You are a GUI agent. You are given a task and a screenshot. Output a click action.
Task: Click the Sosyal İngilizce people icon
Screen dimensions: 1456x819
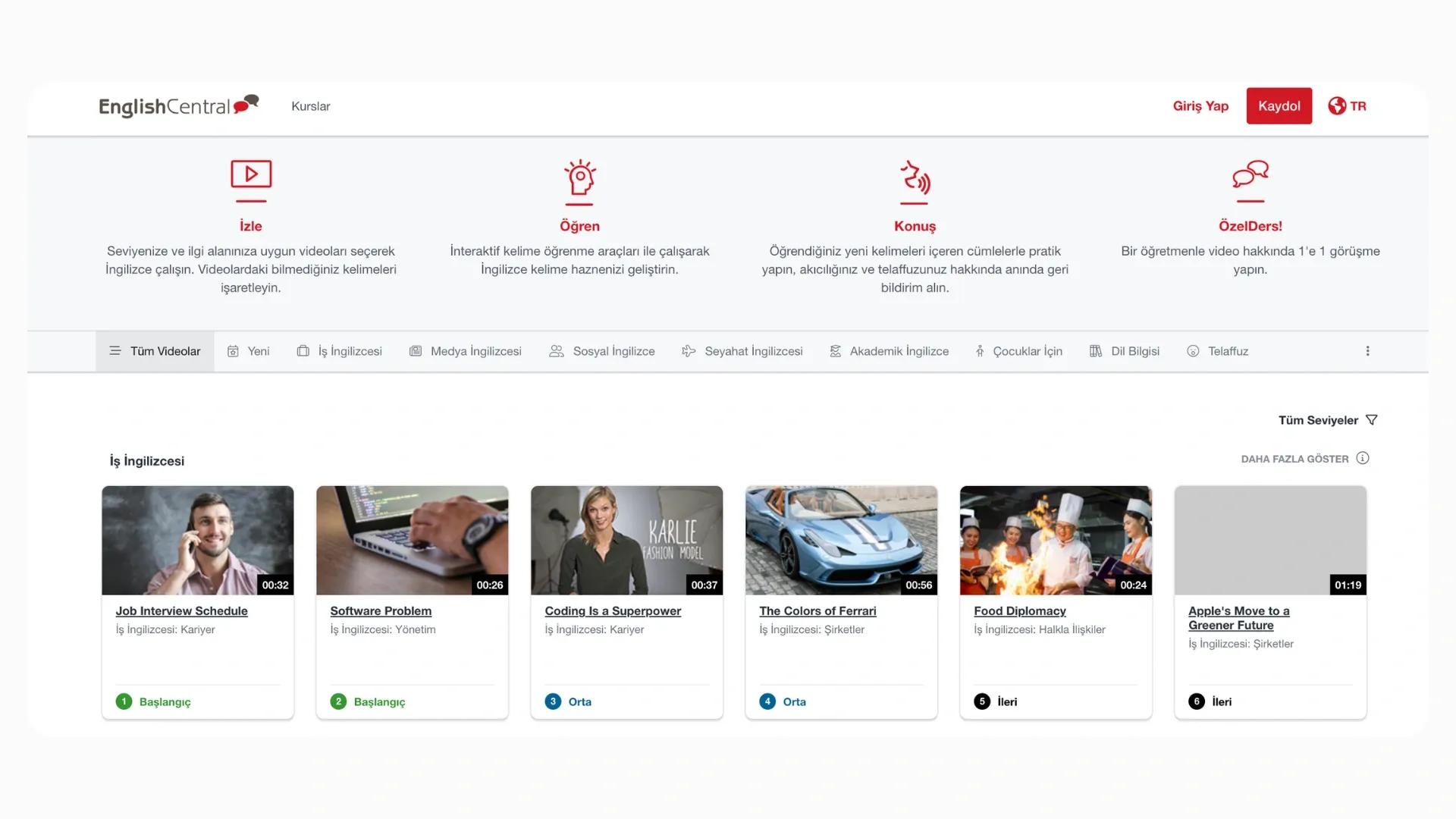point(557,351)
